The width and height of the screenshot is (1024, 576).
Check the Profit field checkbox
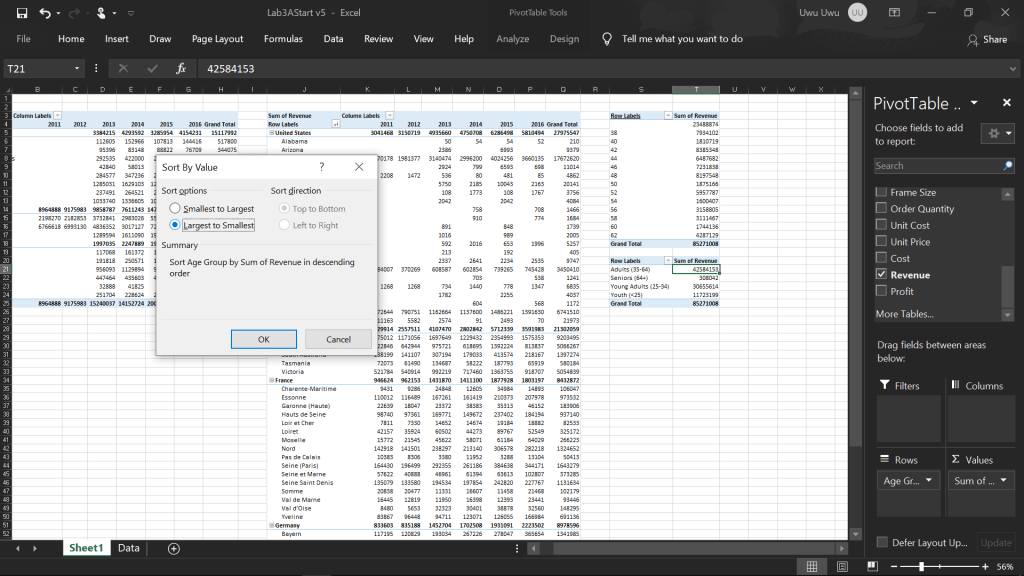[x=881, y=290]
